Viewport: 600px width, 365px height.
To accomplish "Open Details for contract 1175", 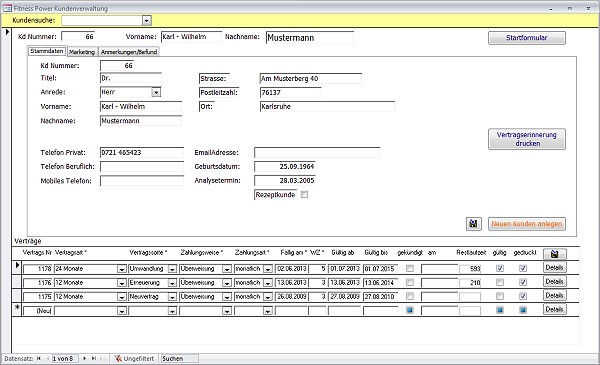I will tap(554, 295).
